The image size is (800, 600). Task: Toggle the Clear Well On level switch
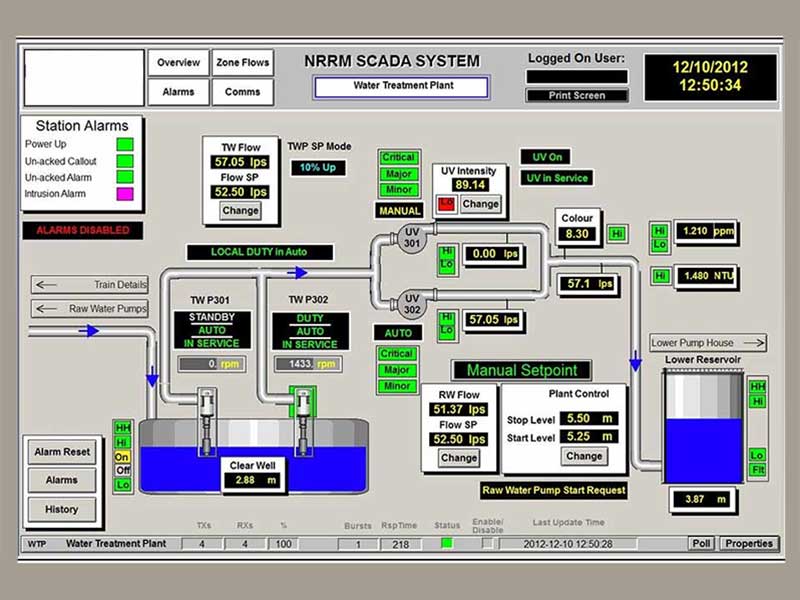tap(123, 456)
